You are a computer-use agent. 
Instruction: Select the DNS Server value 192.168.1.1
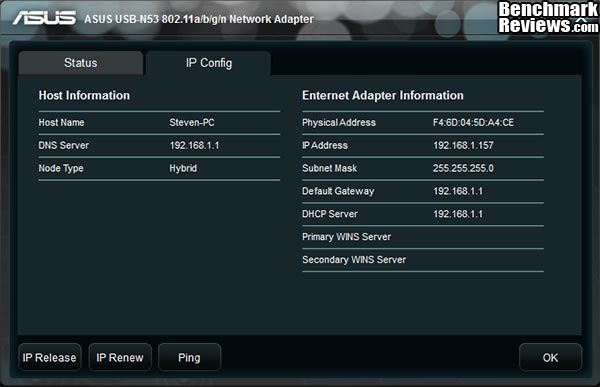[194, 145]
